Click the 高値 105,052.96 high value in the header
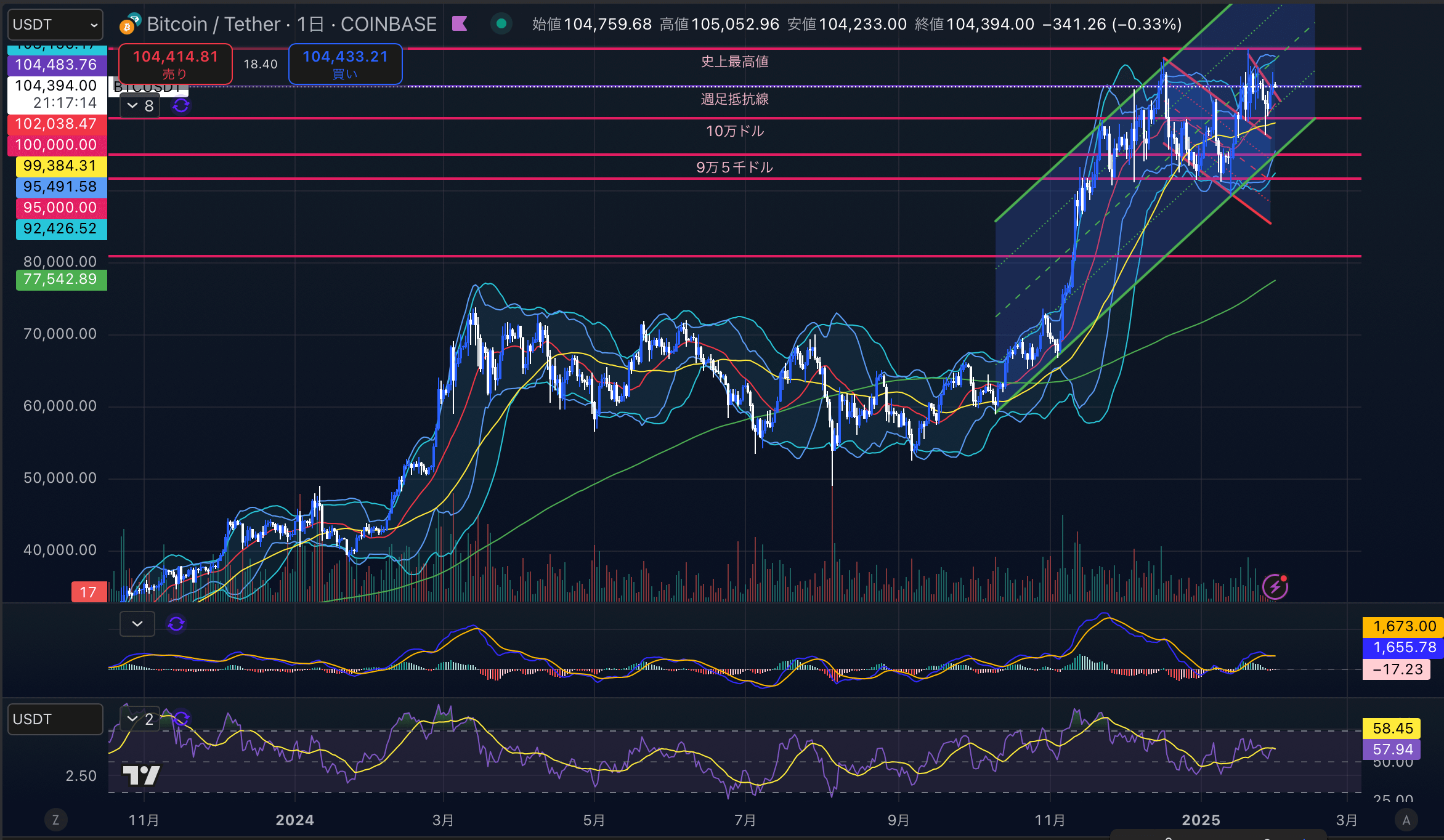 (720, 24)
